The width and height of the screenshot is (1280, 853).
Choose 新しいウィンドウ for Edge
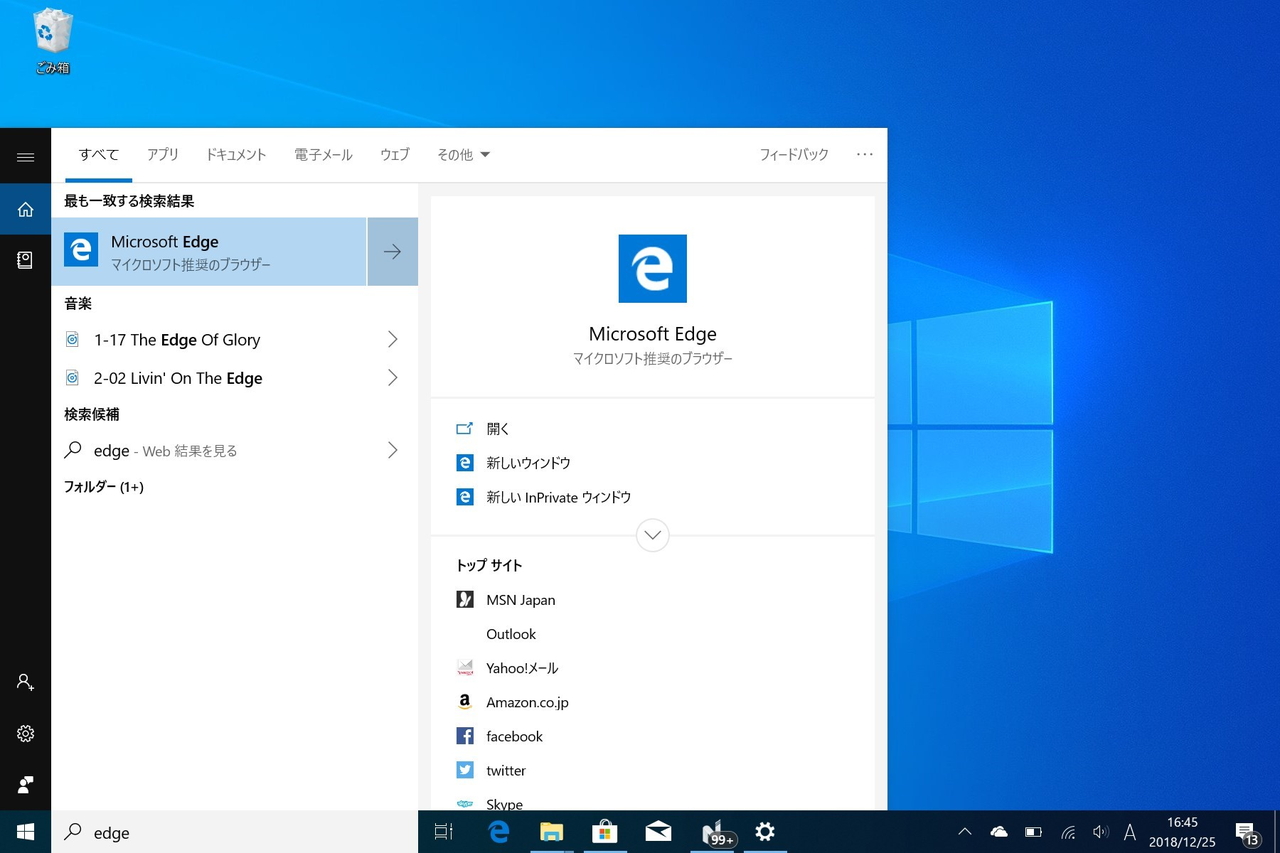pyautogui.click(x=528, y=463)
